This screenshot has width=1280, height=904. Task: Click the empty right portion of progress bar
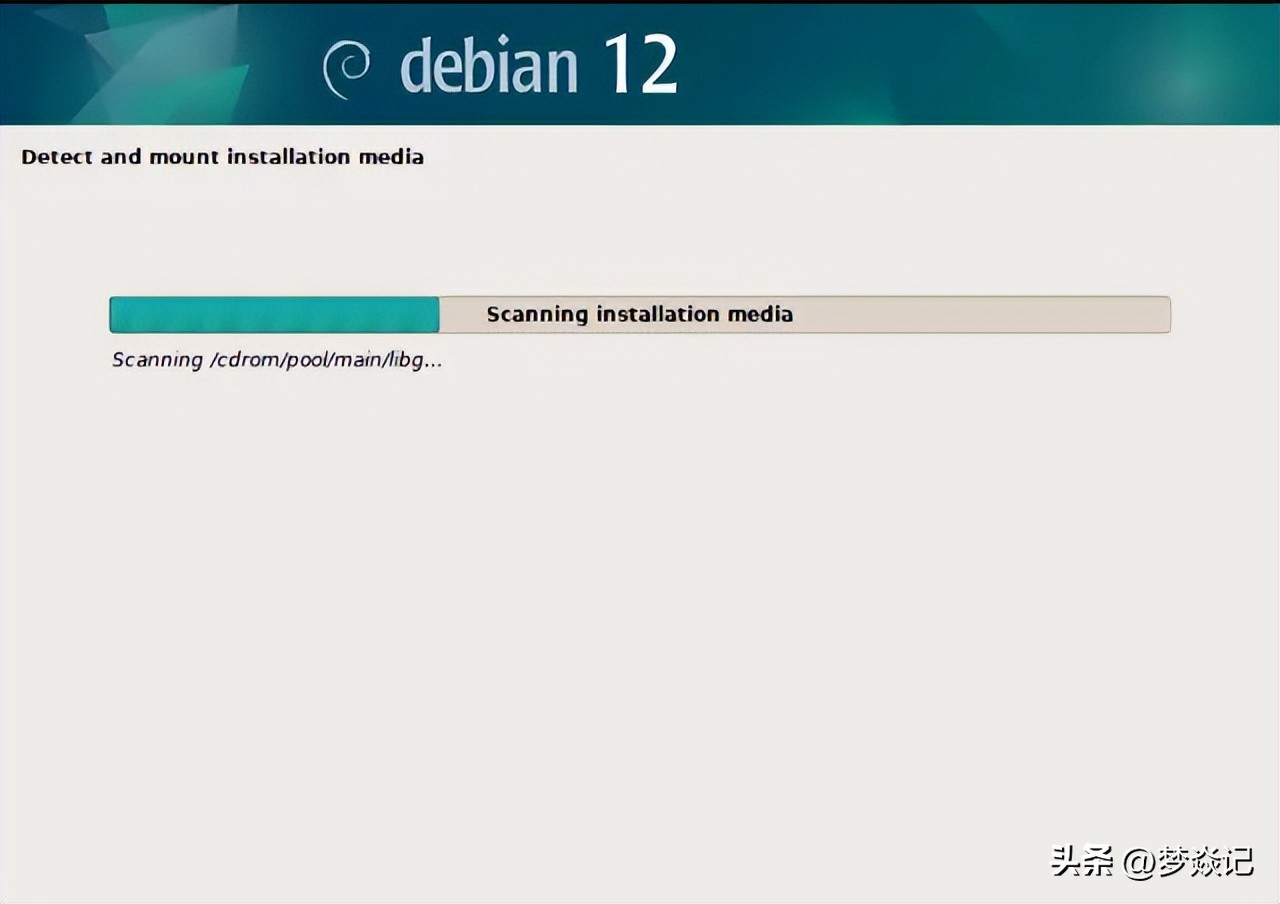click(1000, 314)
